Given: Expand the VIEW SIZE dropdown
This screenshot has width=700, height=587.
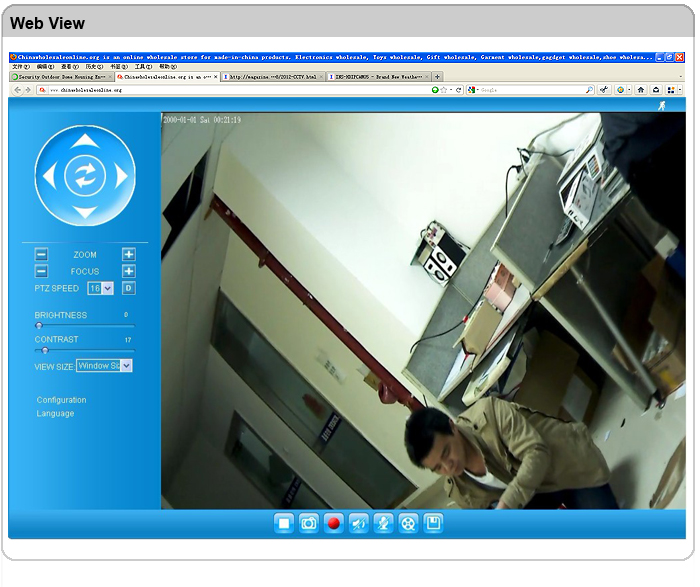Looking at the screenshot, I should pos(104,366).
